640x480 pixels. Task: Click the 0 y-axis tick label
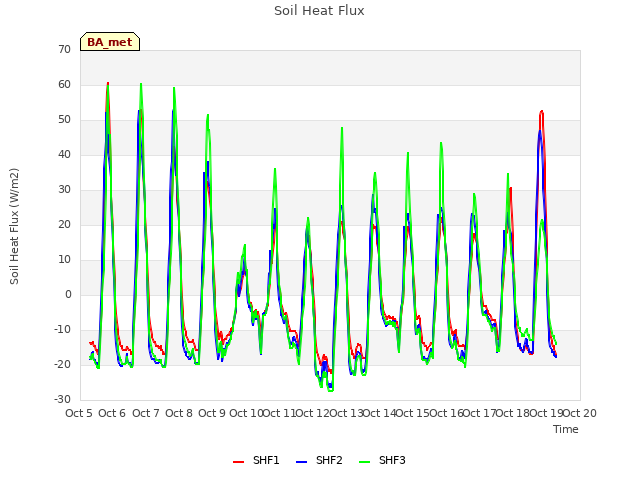[x=68, y=294]
